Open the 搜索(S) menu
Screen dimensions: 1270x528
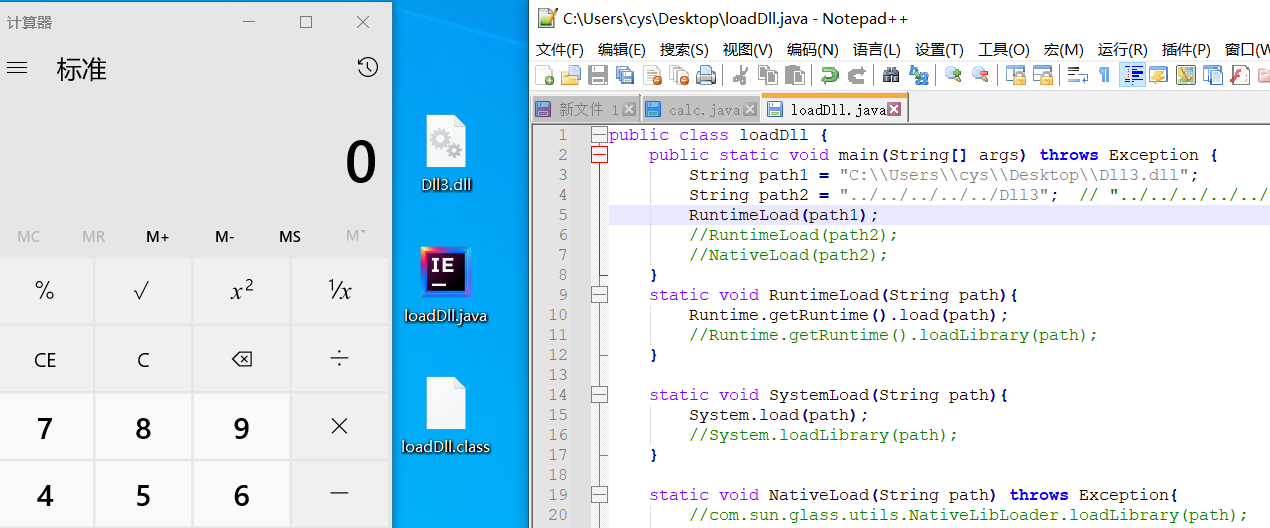coord(684,49)
